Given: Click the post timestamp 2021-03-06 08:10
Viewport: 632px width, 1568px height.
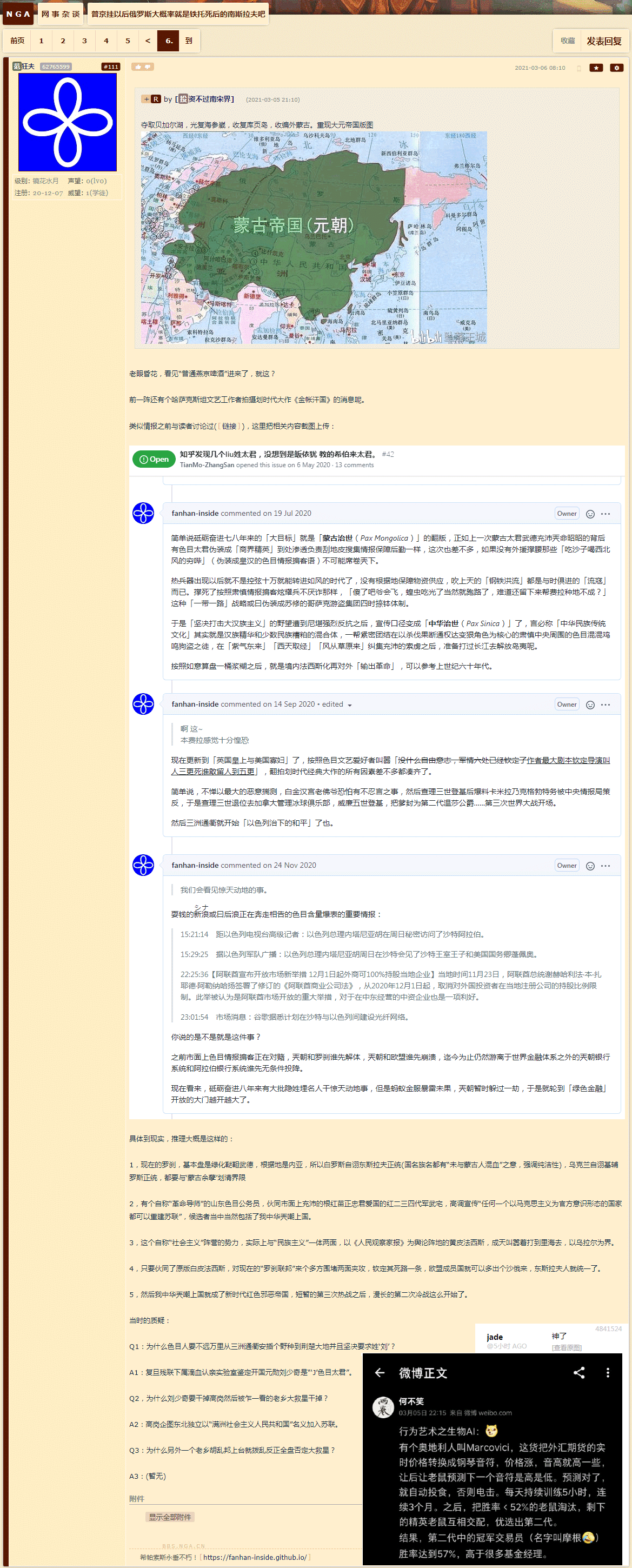Looking at the screenshot, I should pyautogui.click(x=540, y=68).
